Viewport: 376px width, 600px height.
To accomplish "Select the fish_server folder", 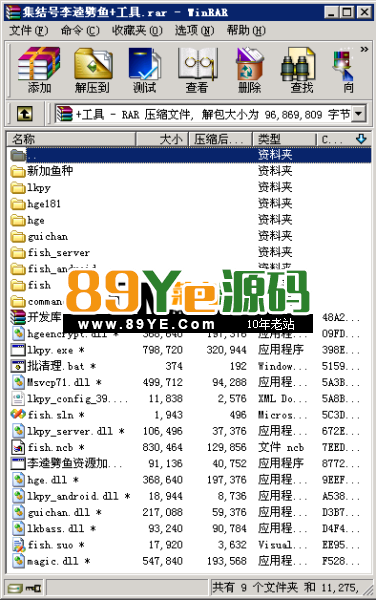I will [59, 253].
